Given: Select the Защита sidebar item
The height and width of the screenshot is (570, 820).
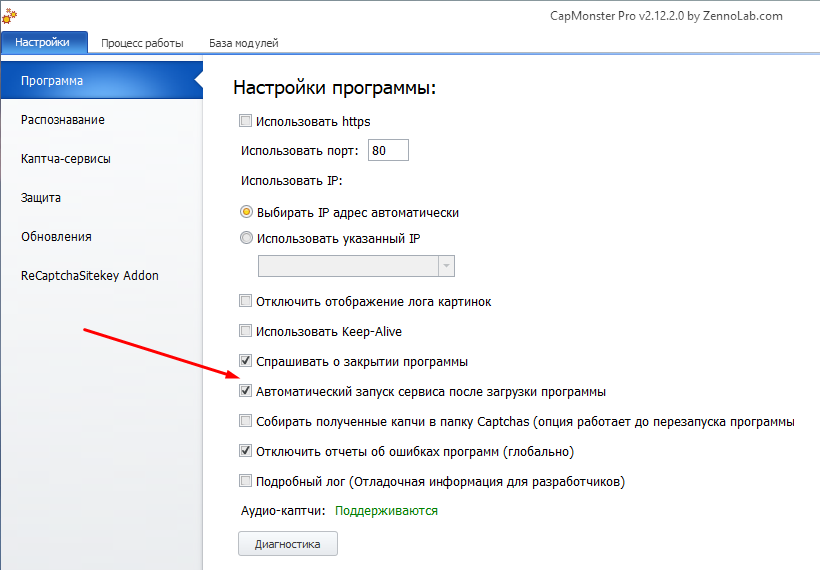Looking at the screenshot, I should (41, 198).
